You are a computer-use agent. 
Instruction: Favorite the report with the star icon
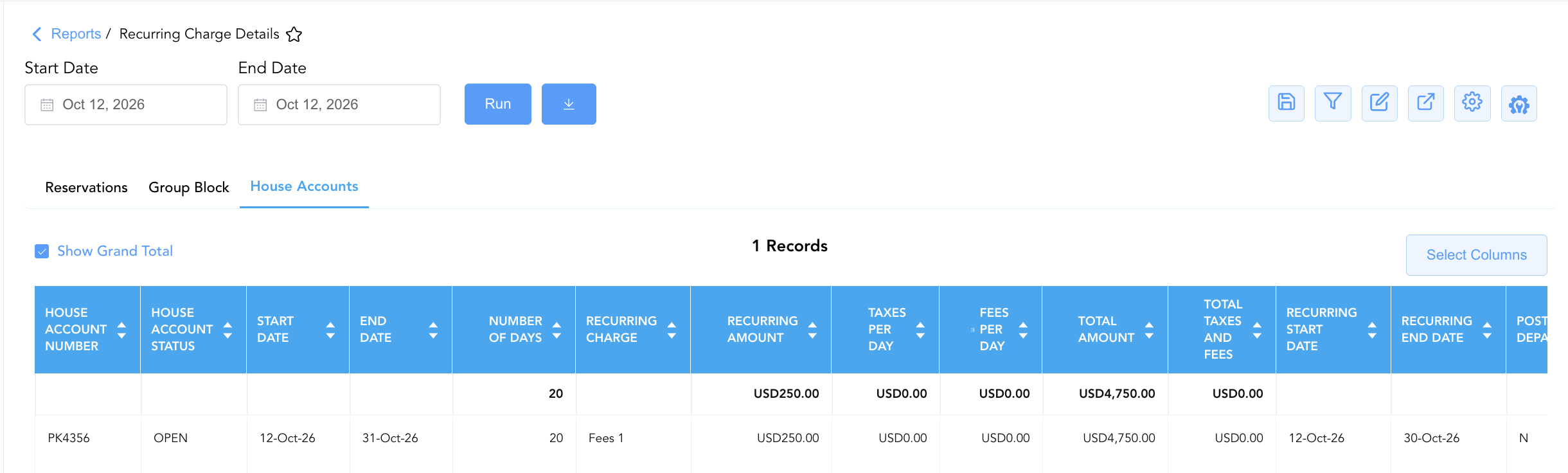pos(294,34)
